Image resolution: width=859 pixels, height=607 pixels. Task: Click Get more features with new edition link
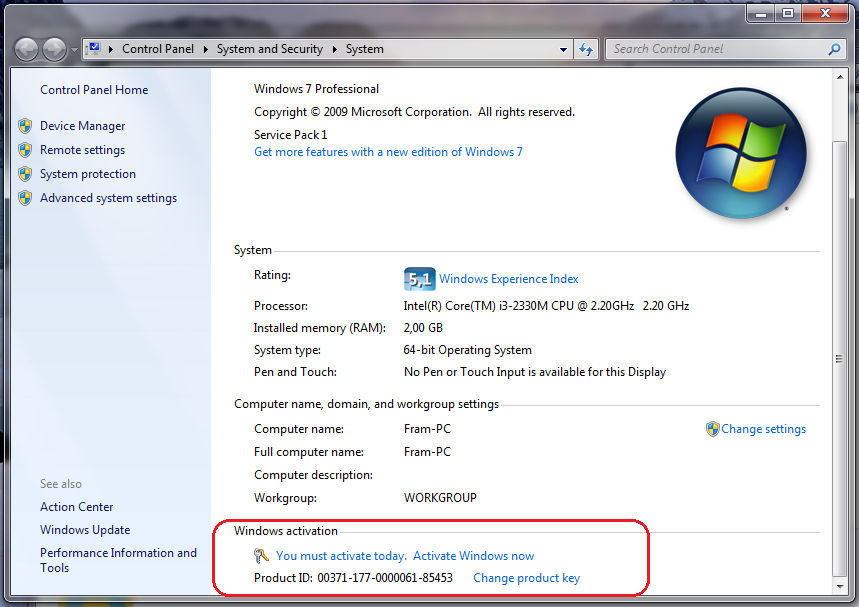[x=388, y=152]
